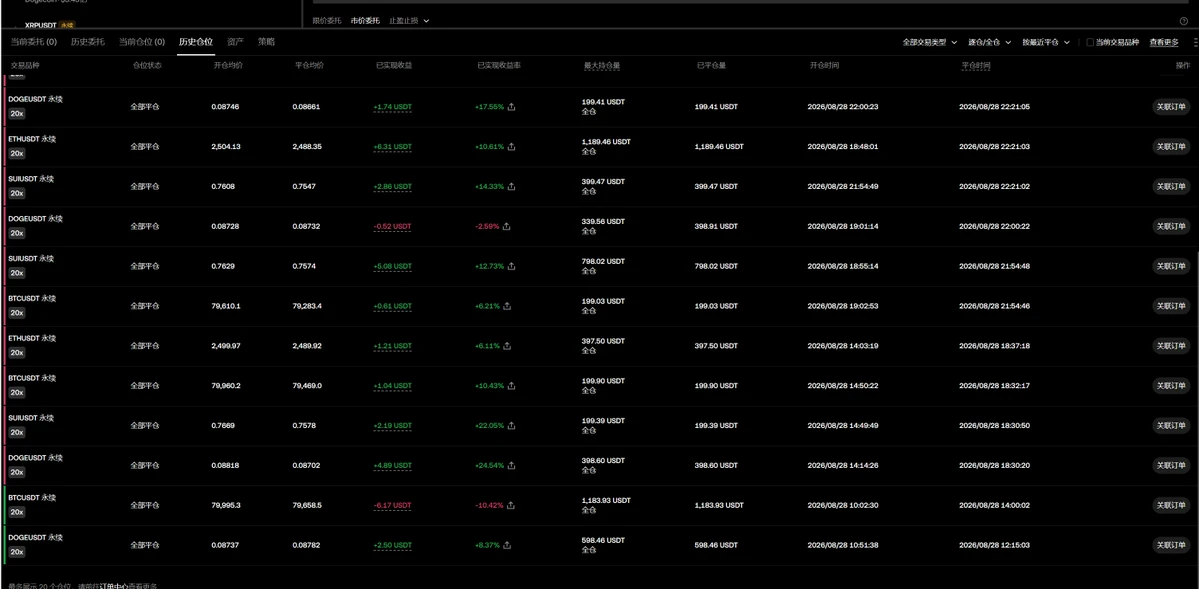This screenshot has width=1199, height=589.
Task: Share the -10.42% BTCUSDT loss
Action: (512, 505)
